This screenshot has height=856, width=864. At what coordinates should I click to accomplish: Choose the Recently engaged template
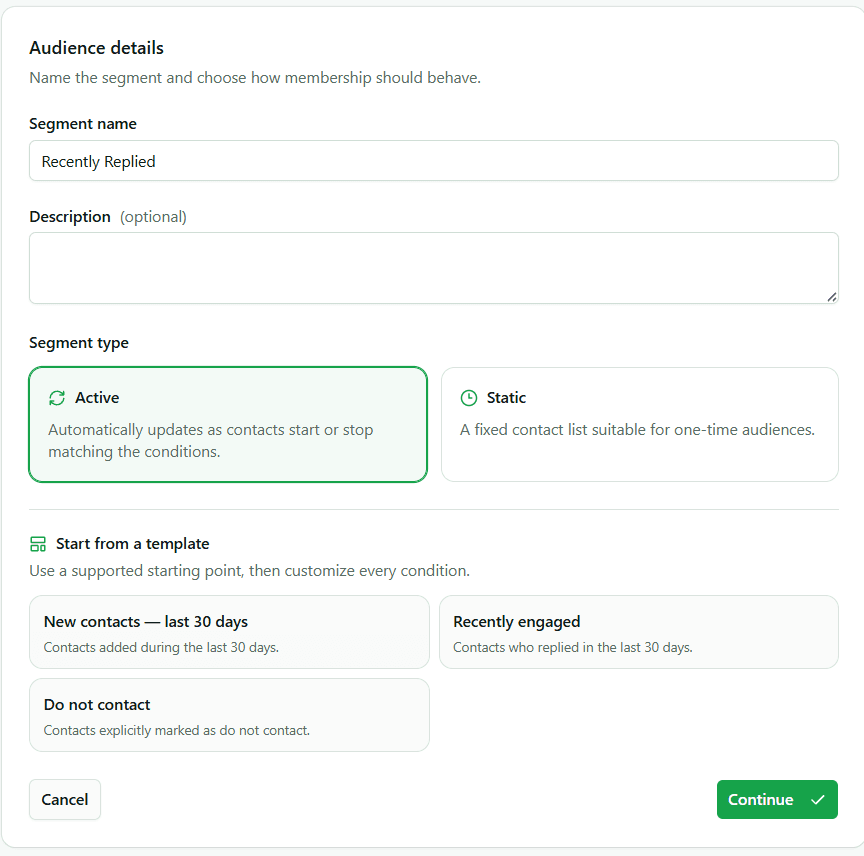coord(639,632)
